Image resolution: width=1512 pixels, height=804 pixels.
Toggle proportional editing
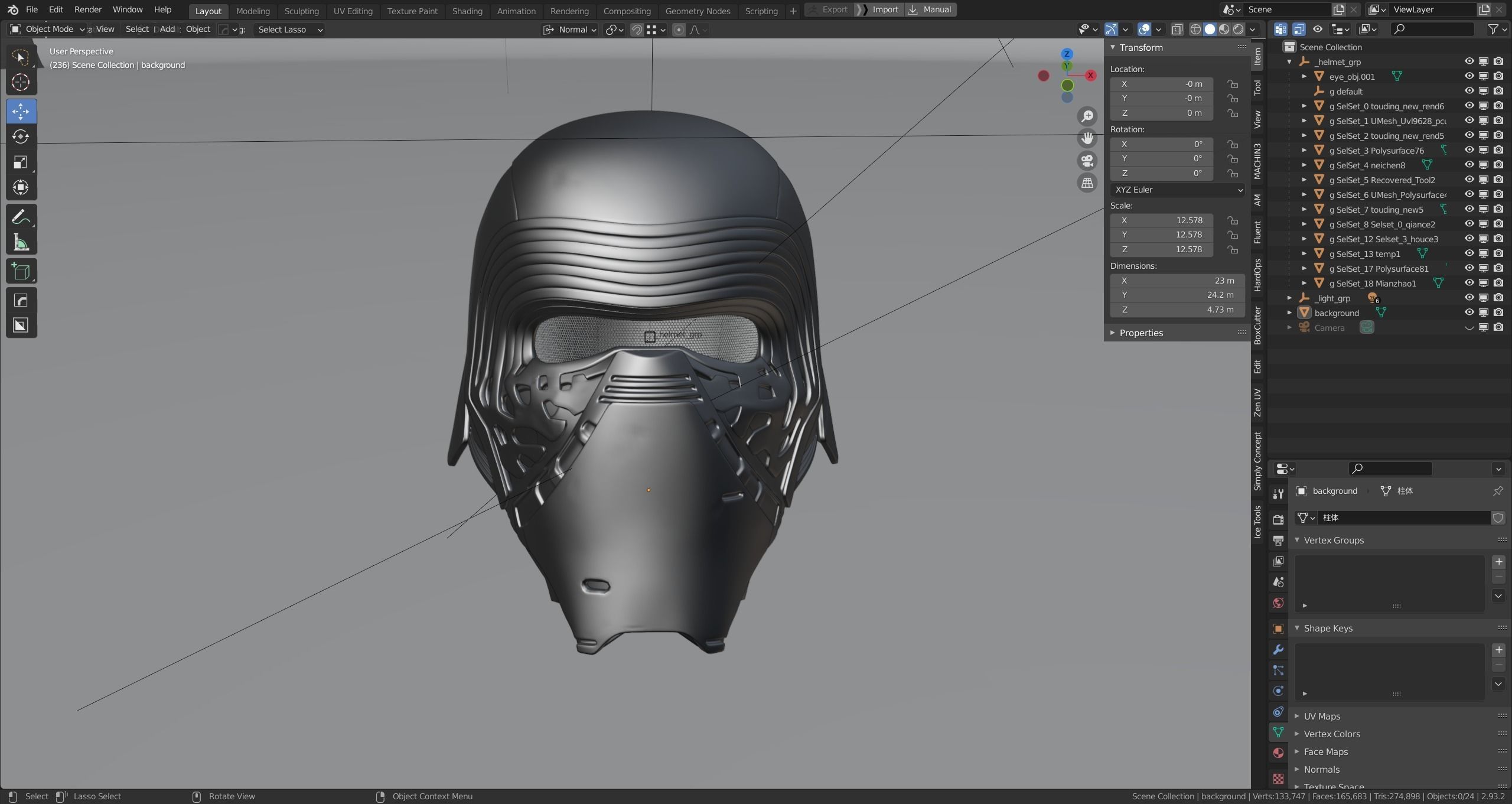pyautogui.click(x=679, y=30)
